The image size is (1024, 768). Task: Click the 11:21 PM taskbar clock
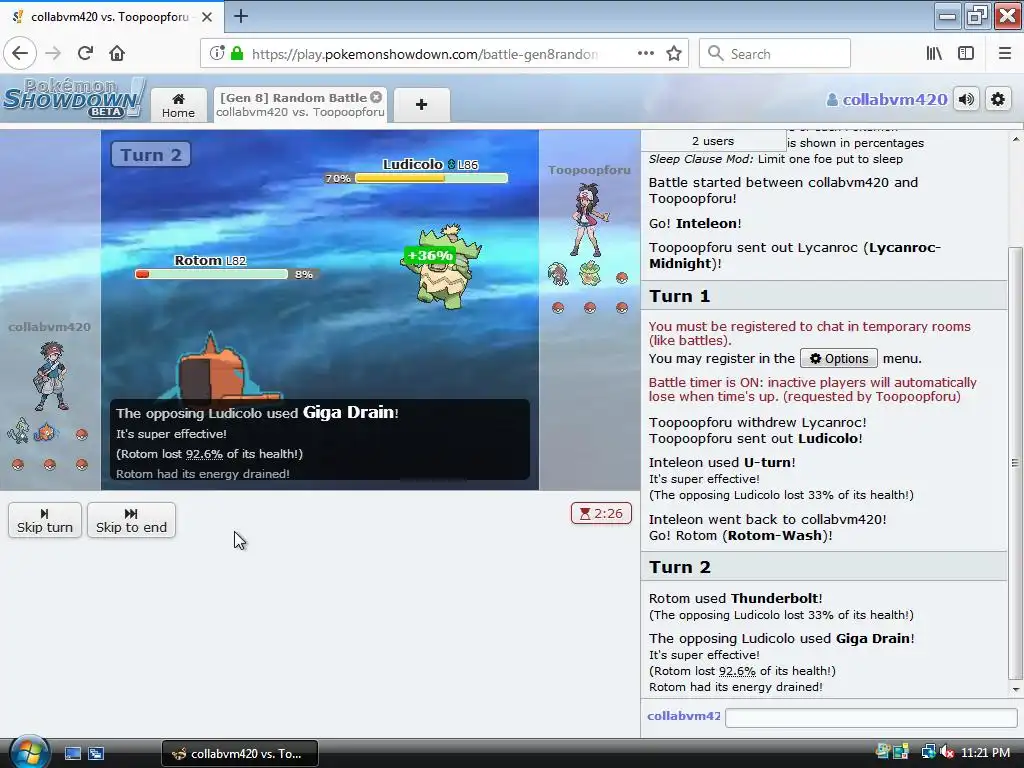tap(985, 752)
